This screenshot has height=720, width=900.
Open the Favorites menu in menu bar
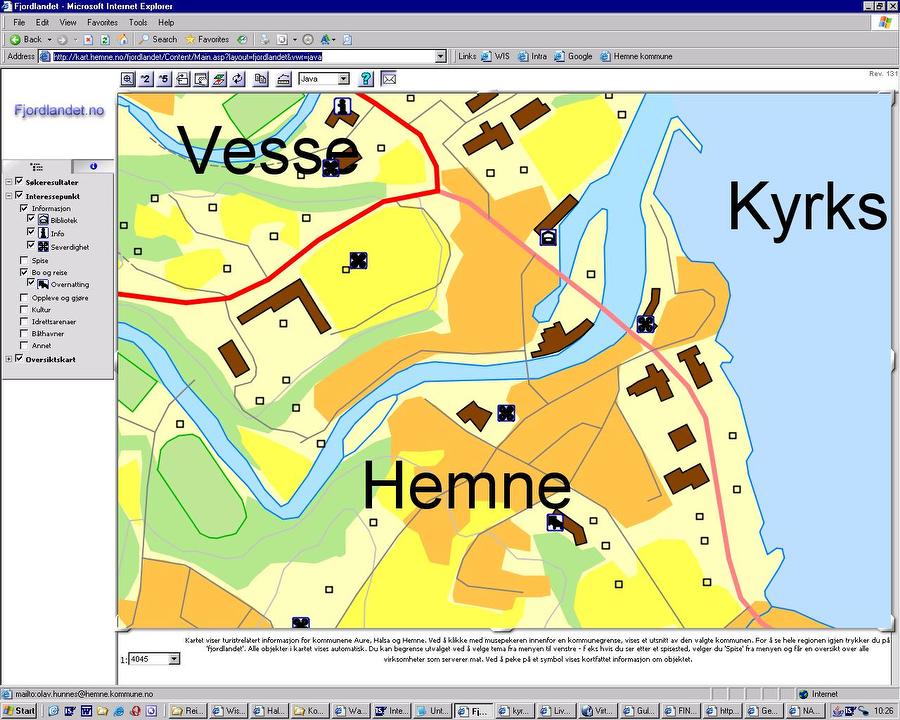pos(101,22)
